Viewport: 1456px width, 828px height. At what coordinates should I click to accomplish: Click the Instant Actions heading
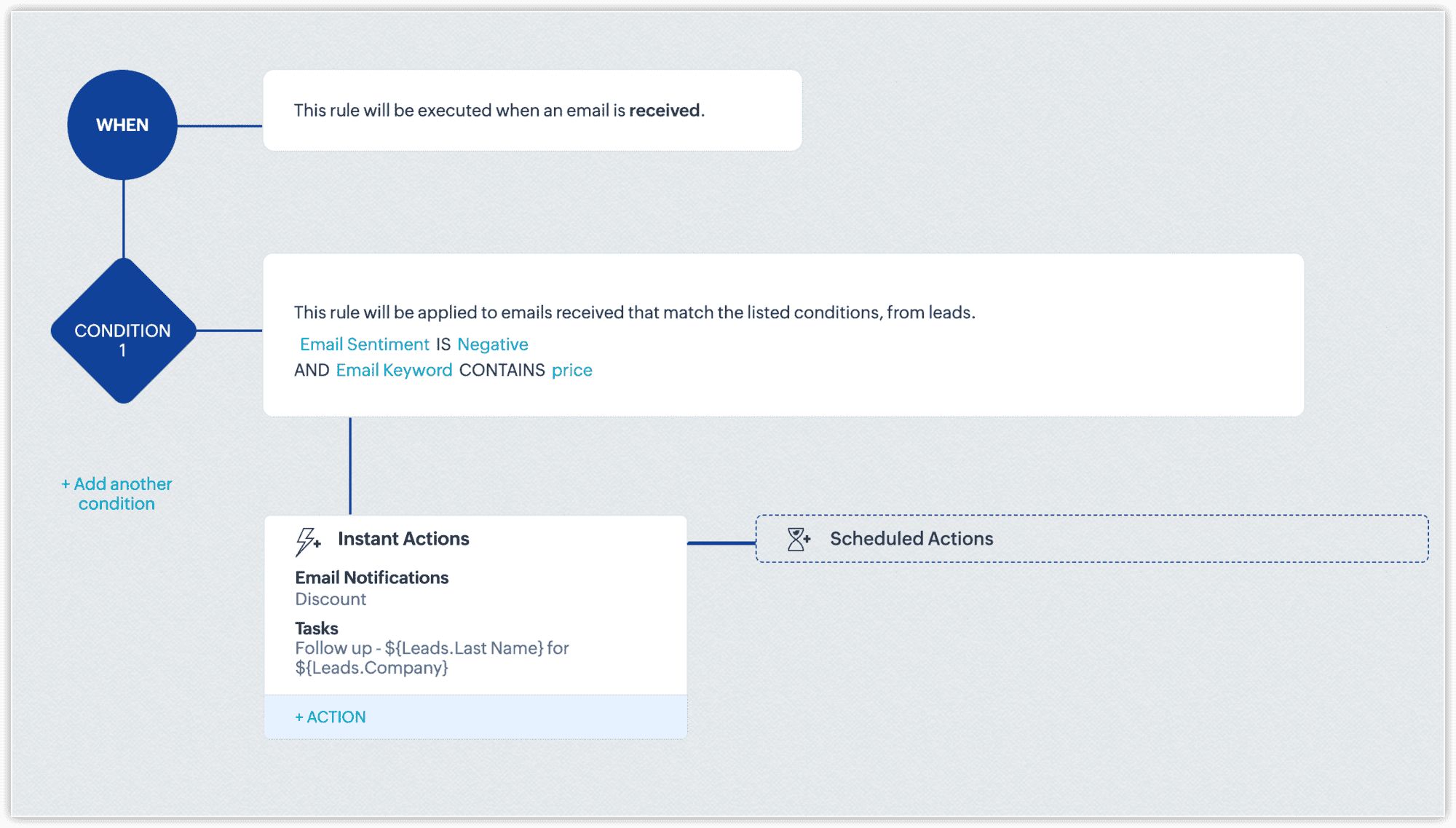403,539
